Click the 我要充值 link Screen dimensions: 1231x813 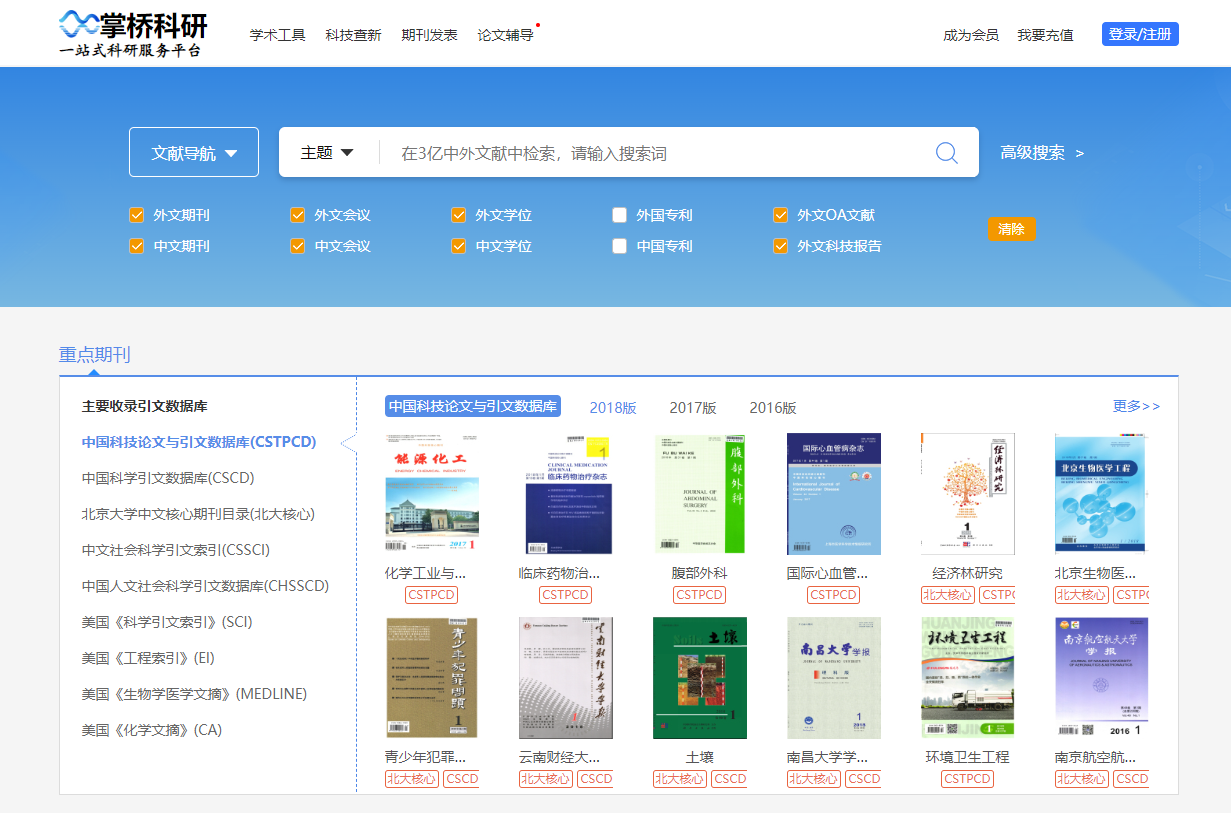[1045, 35]
